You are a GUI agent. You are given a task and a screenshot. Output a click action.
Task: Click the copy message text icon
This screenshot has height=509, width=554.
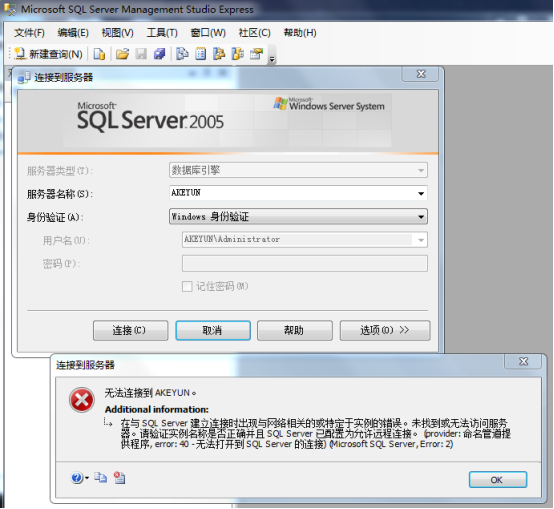[x=100, y=478]
